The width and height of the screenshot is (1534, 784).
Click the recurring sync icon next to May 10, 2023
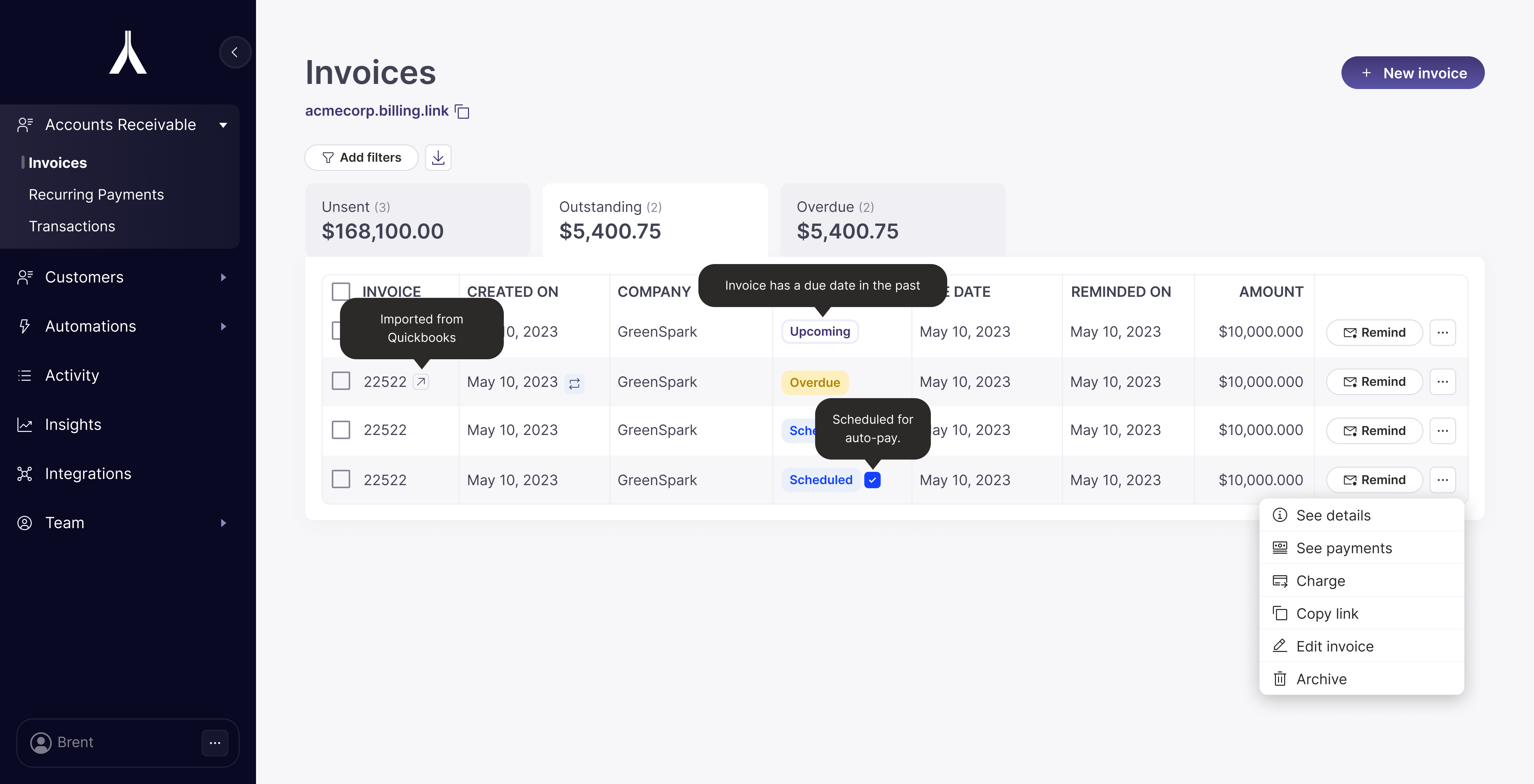pos(574,384)
